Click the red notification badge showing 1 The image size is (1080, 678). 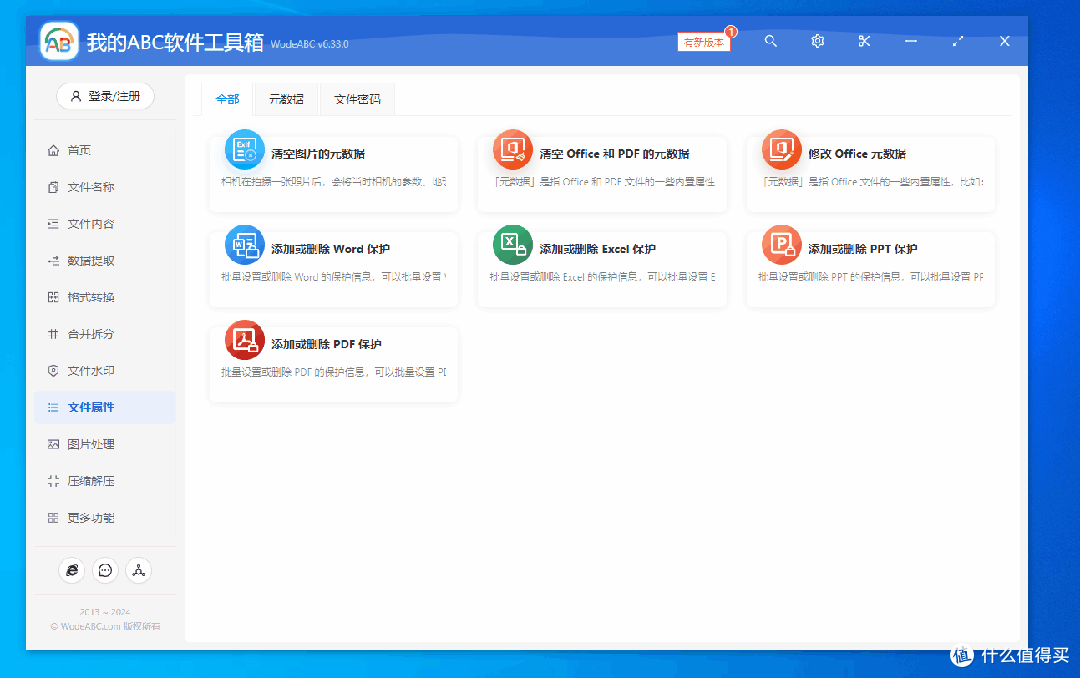731,32
